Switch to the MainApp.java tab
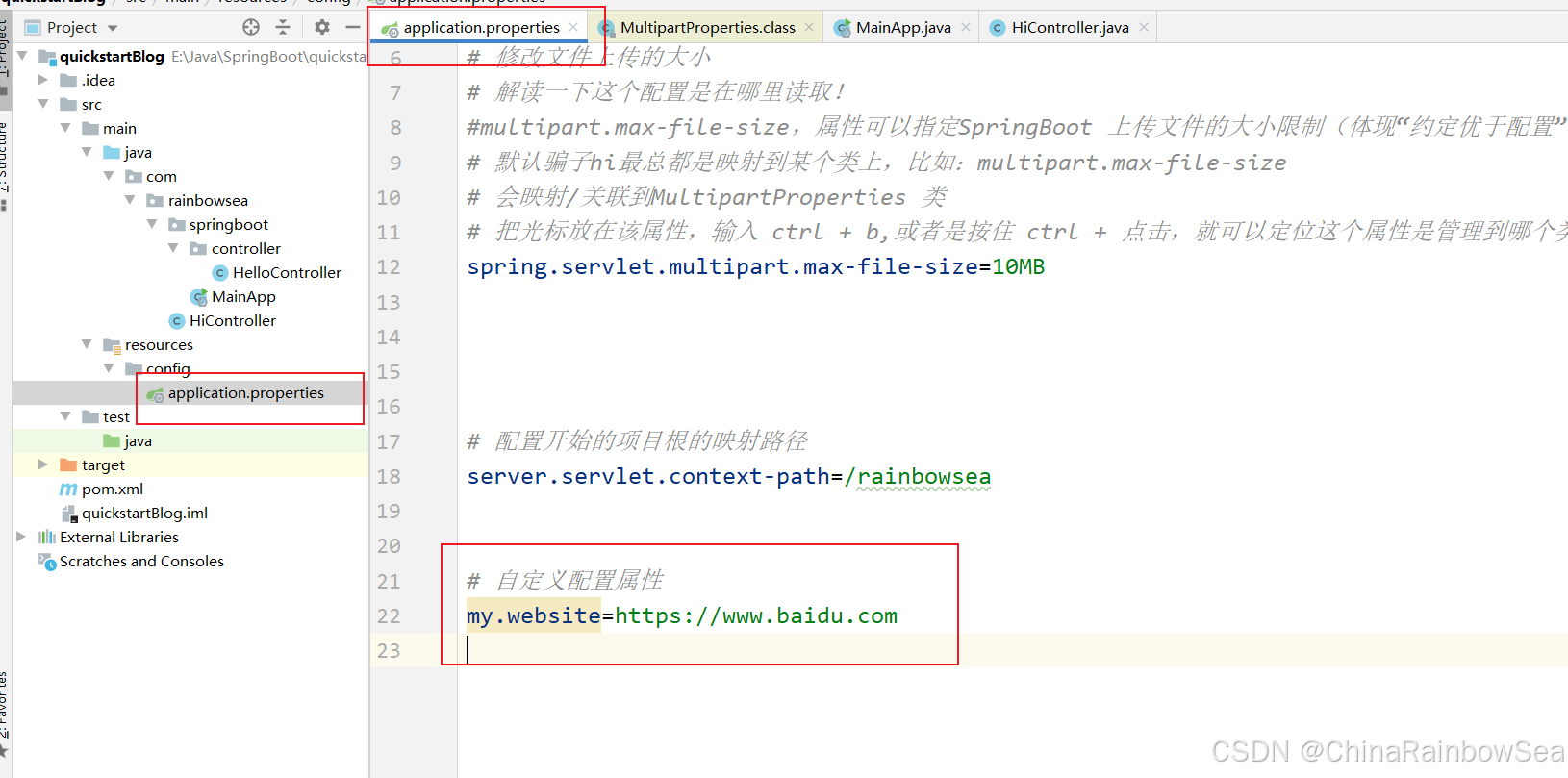 coord(902,27)
